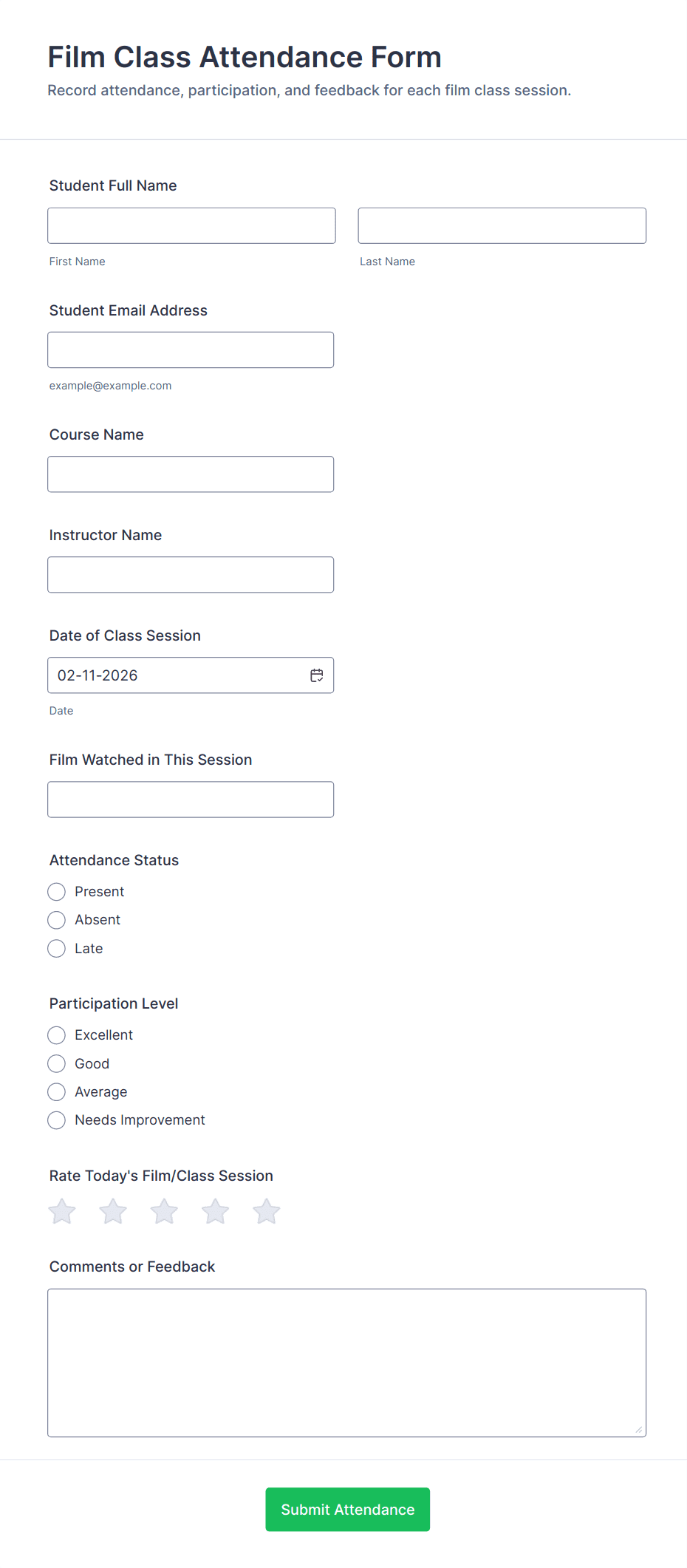Click the Date of Class Session field

point(177,675)
